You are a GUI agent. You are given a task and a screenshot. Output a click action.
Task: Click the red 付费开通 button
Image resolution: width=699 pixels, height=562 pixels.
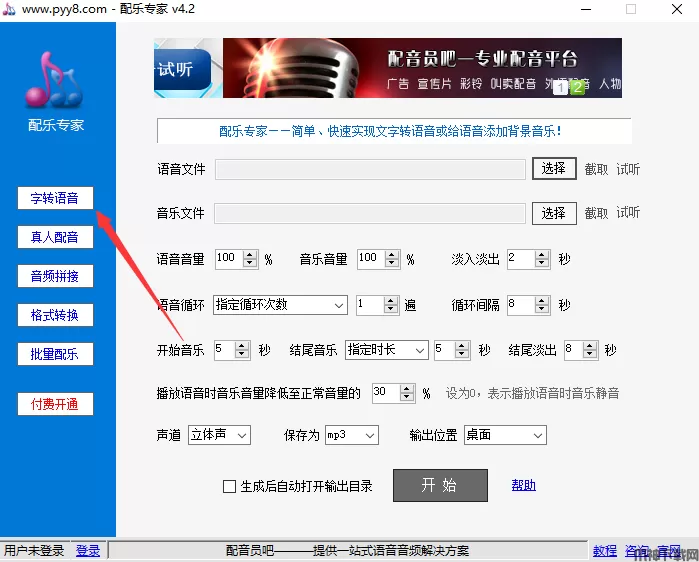55,404
